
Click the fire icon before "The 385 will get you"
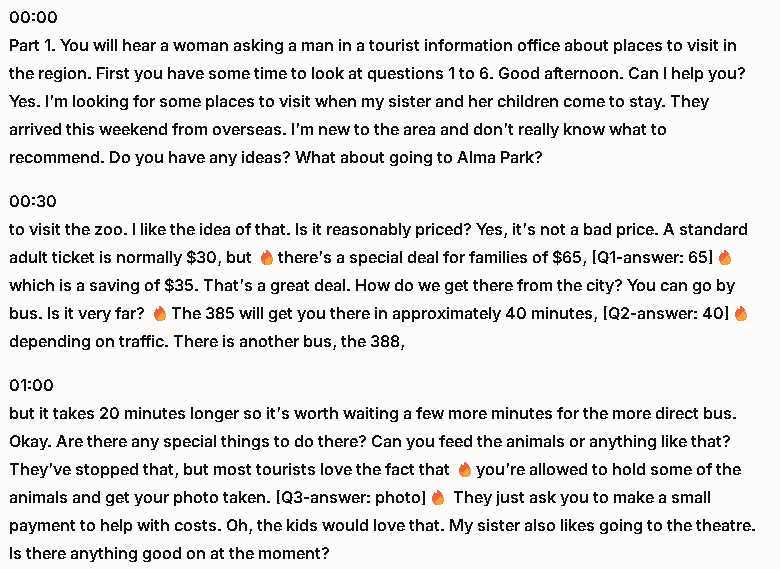[x=160, y=314]
